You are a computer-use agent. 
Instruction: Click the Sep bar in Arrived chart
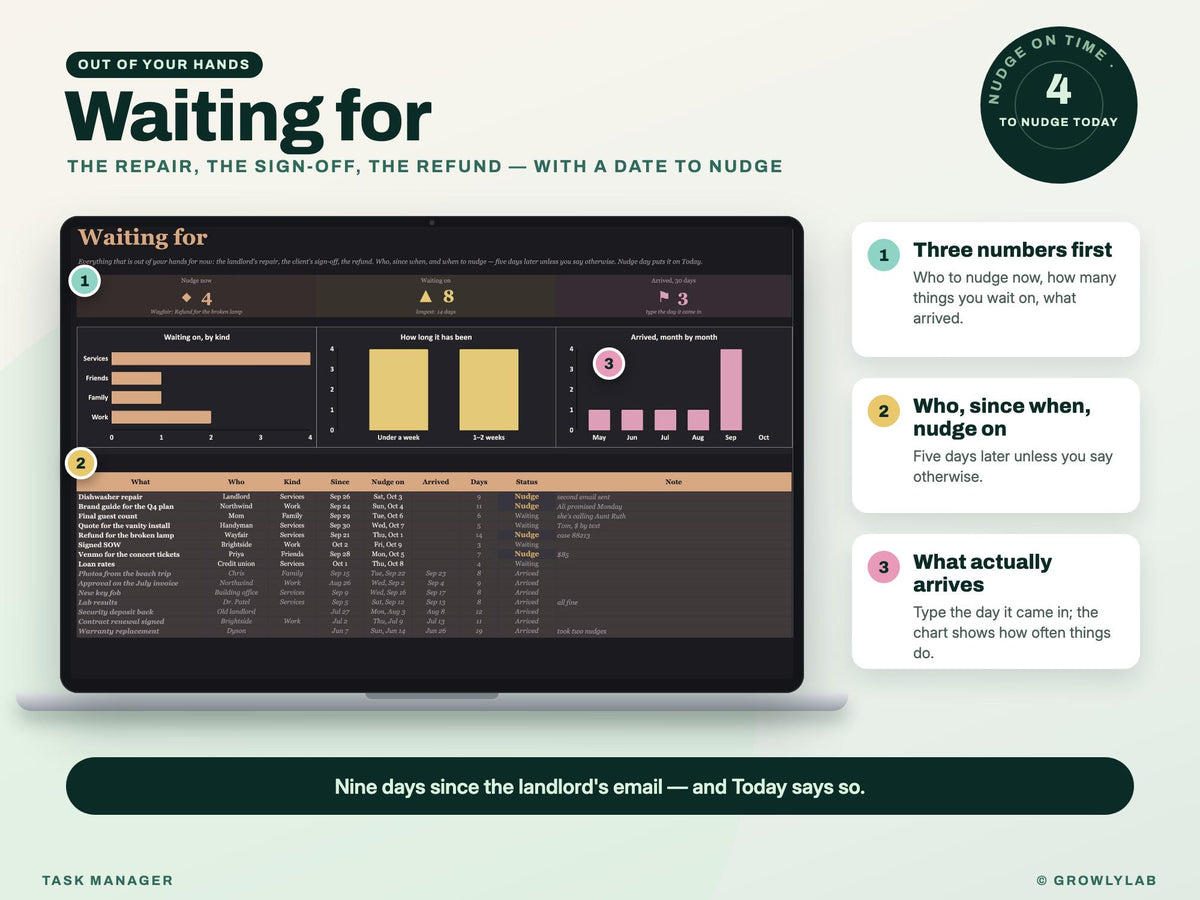tap(731, 389)
